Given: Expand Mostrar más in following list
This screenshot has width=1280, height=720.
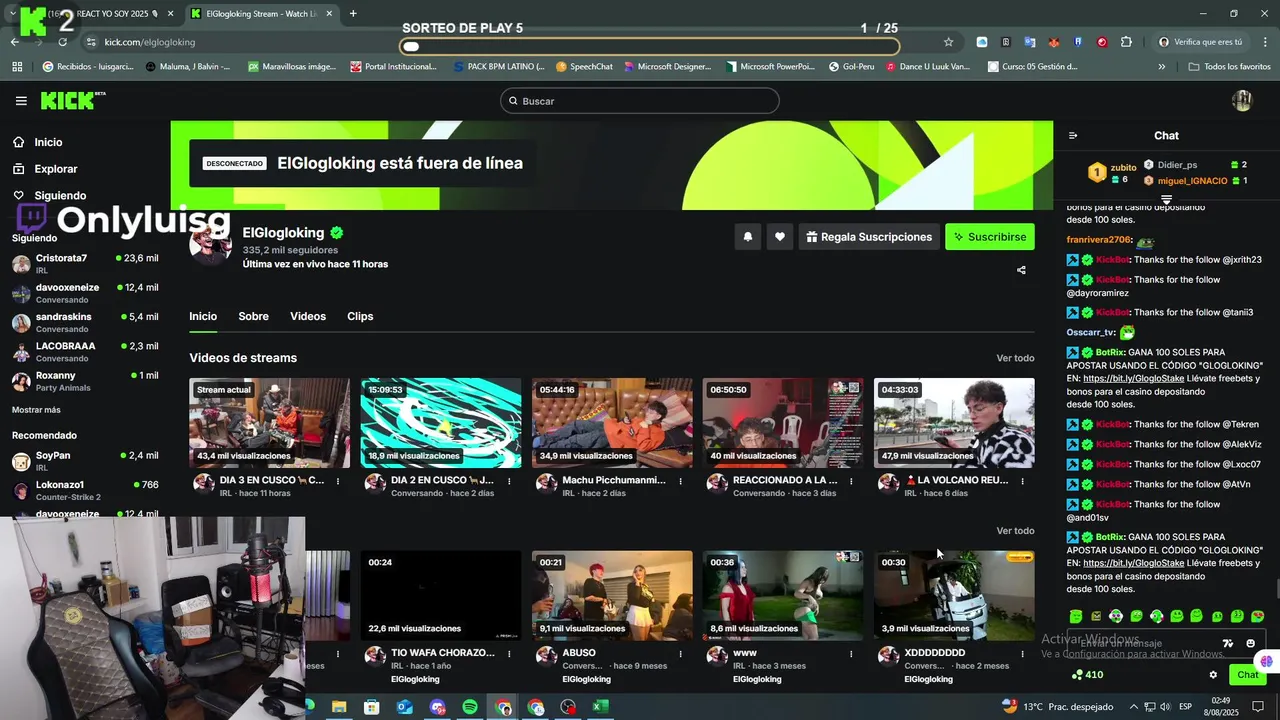Looking at the screenshot, I should point(36,410).
